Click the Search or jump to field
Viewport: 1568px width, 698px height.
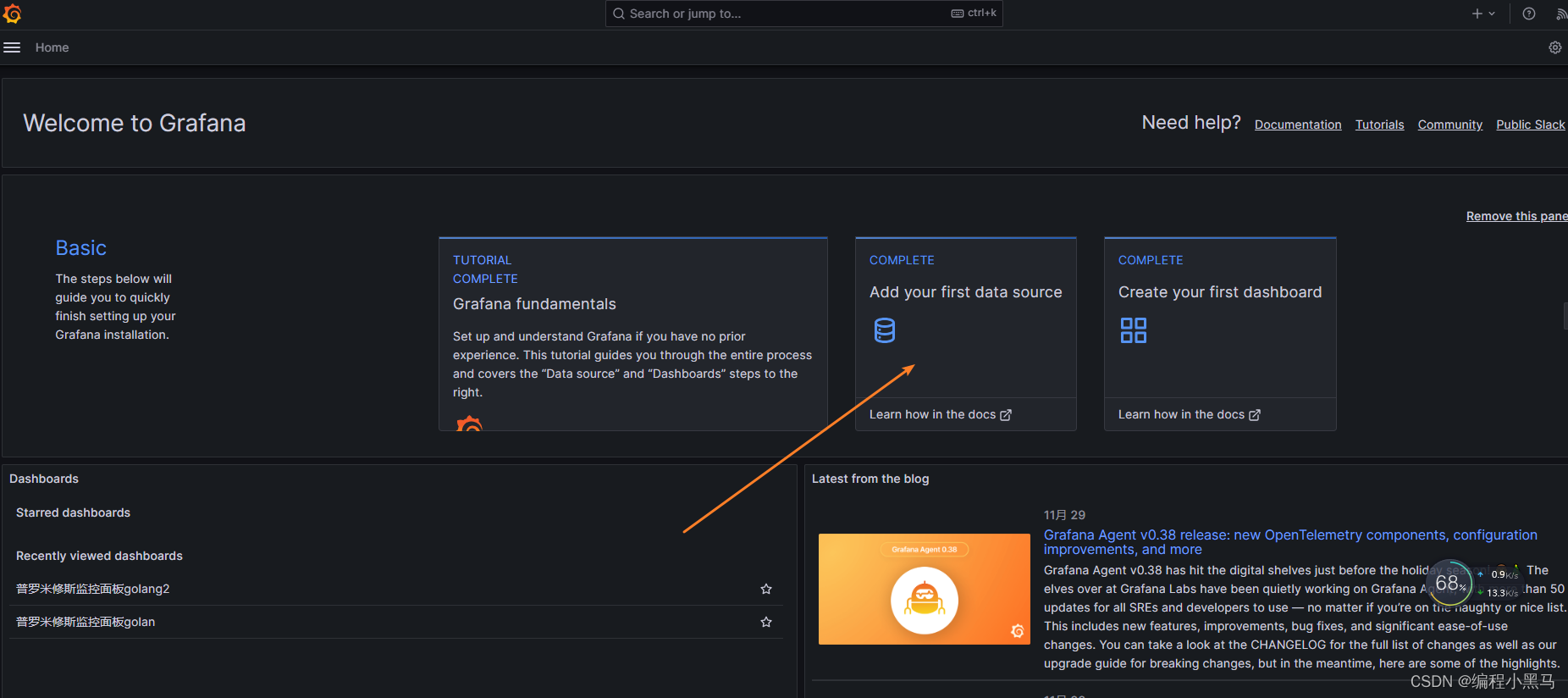click(x=803, y=14)
